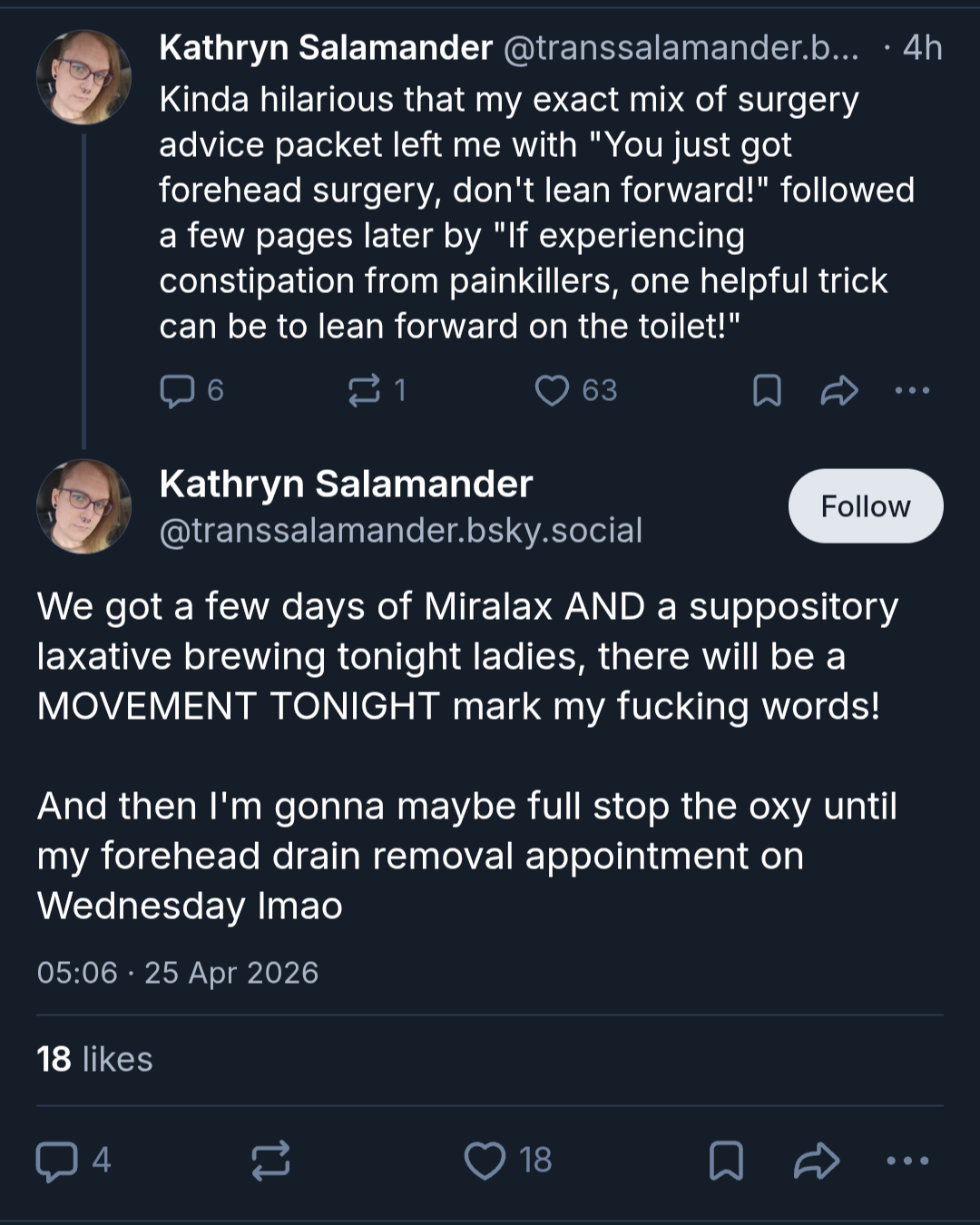
Task: Reply to the parent post with 6 replies
Action: (191, 390)
